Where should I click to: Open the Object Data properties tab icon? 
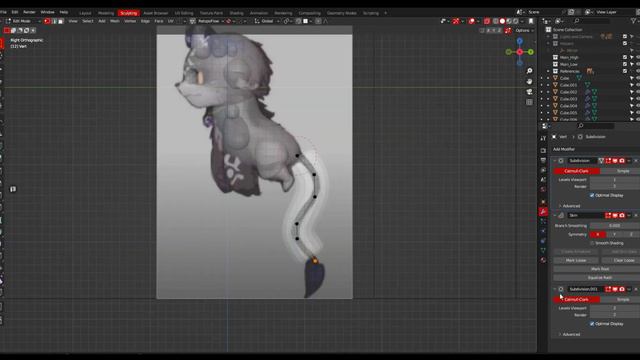pyautogui.click(x=543, y=250)
